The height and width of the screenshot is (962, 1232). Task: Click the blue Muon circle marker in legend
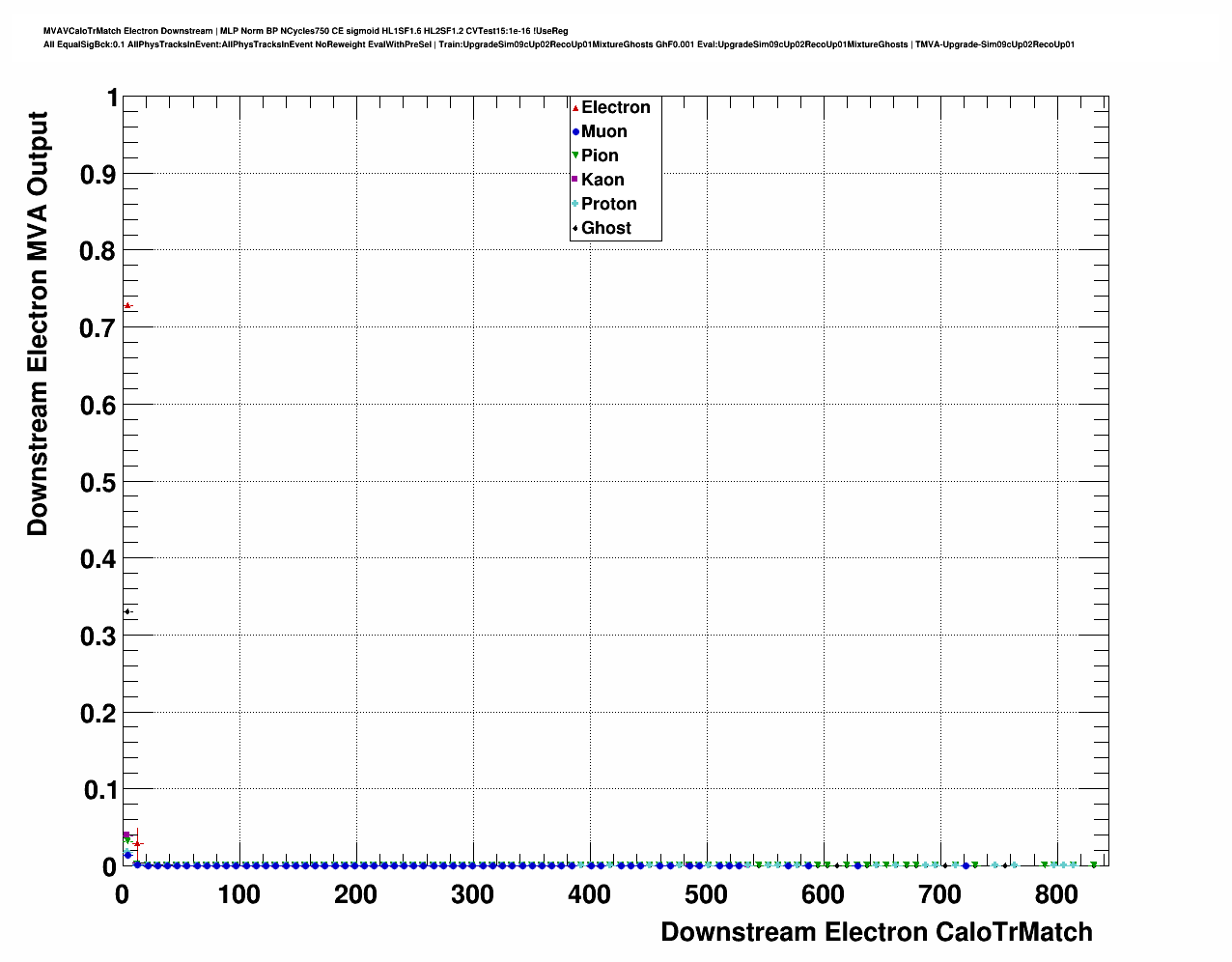(x=575, y=132)
